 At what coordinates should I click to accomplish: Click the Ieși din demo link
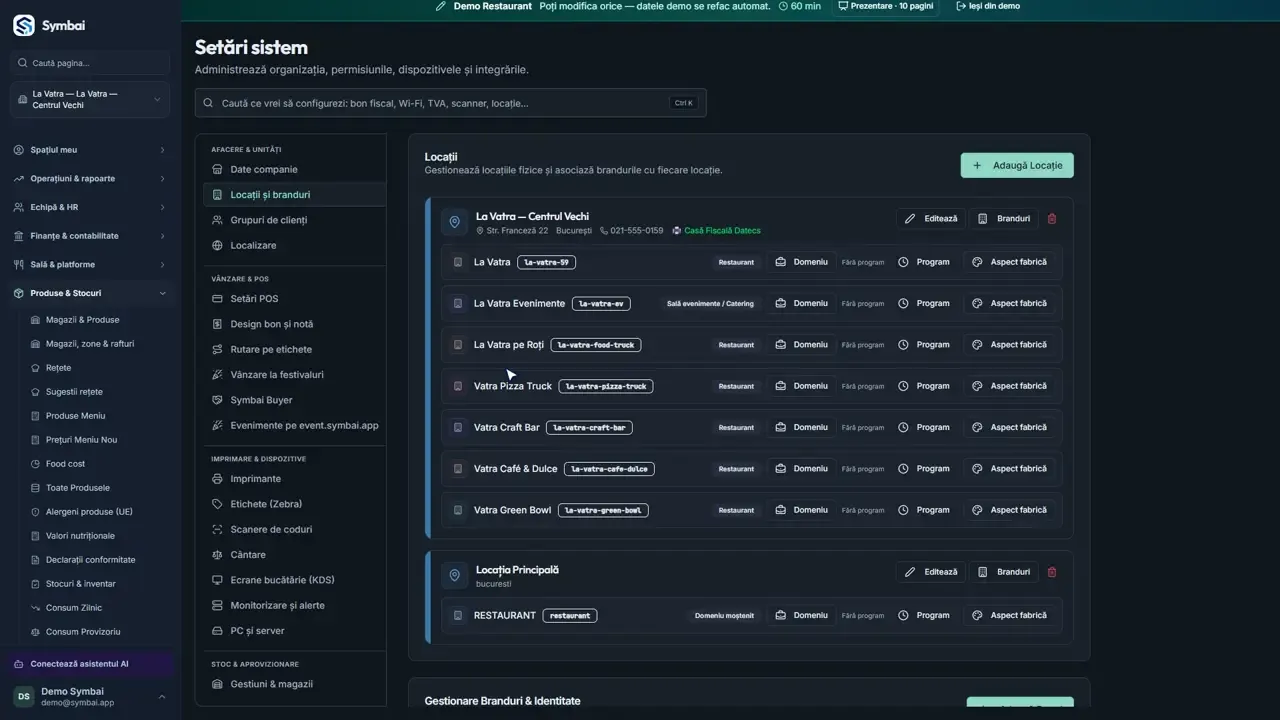(988, 6)
